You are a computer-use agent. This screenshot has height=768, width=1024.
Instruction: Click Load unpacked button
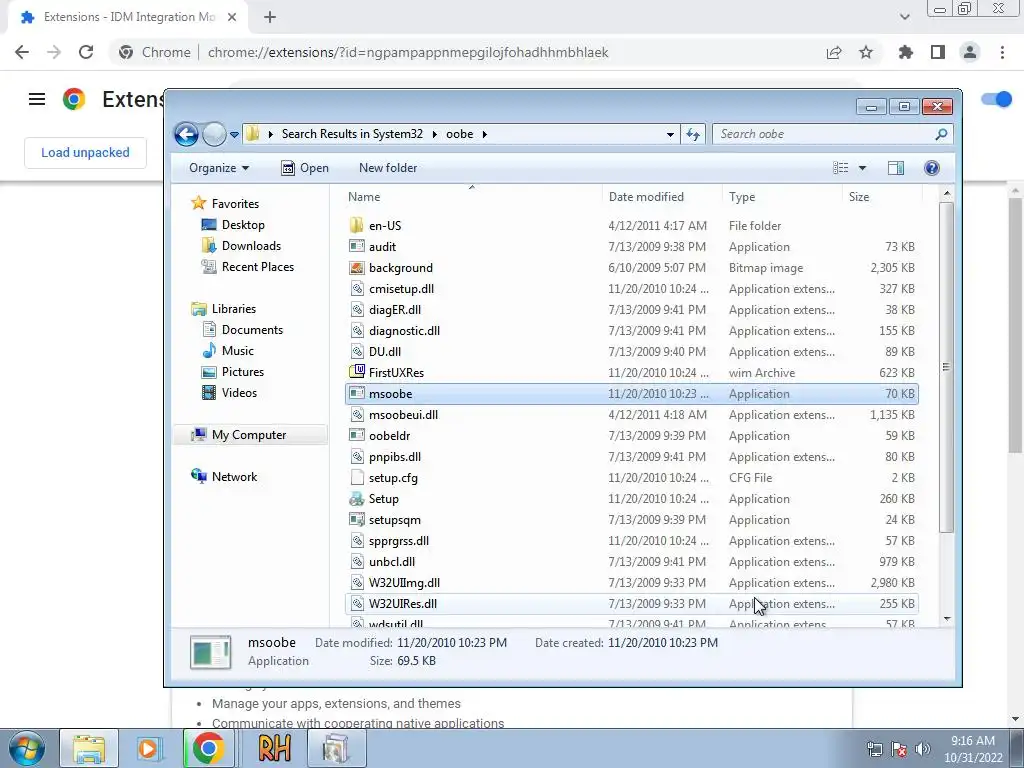[86, 153]
